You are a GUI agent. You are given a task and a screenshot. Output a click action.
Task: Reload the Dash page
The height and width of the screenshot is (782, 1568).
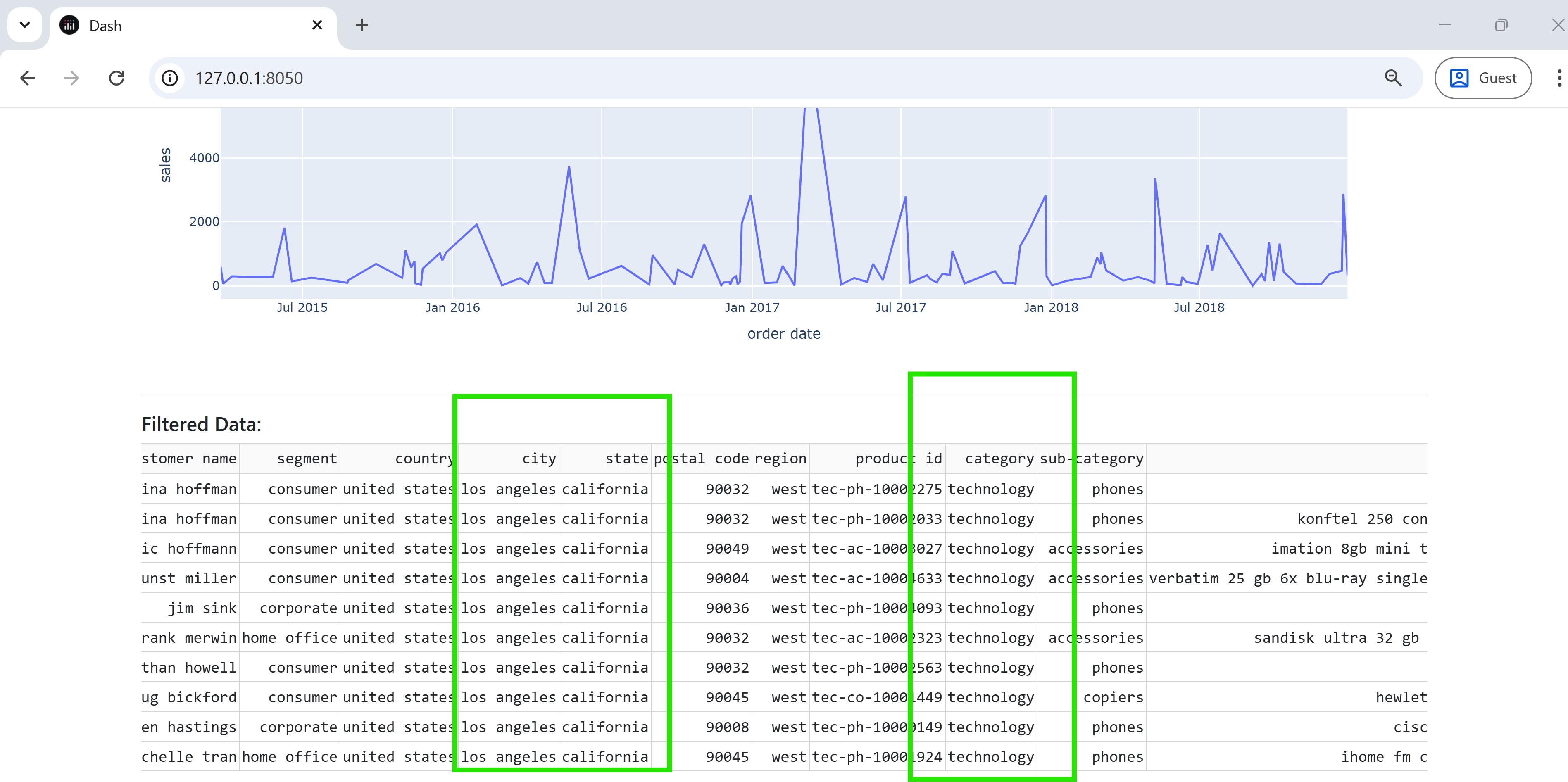[x=116, y=78]
